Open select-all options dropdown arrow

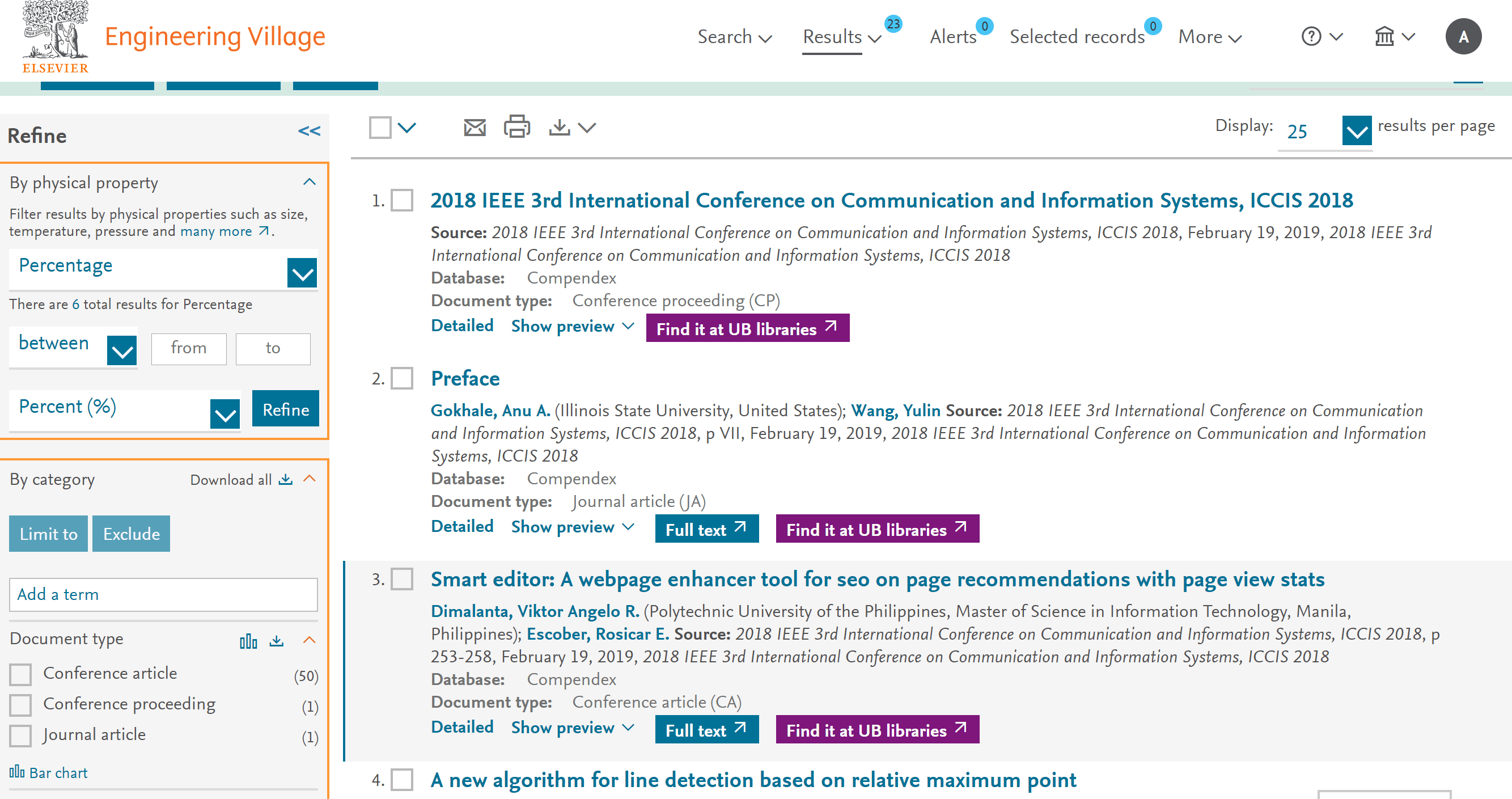click(x=406, y=128)
